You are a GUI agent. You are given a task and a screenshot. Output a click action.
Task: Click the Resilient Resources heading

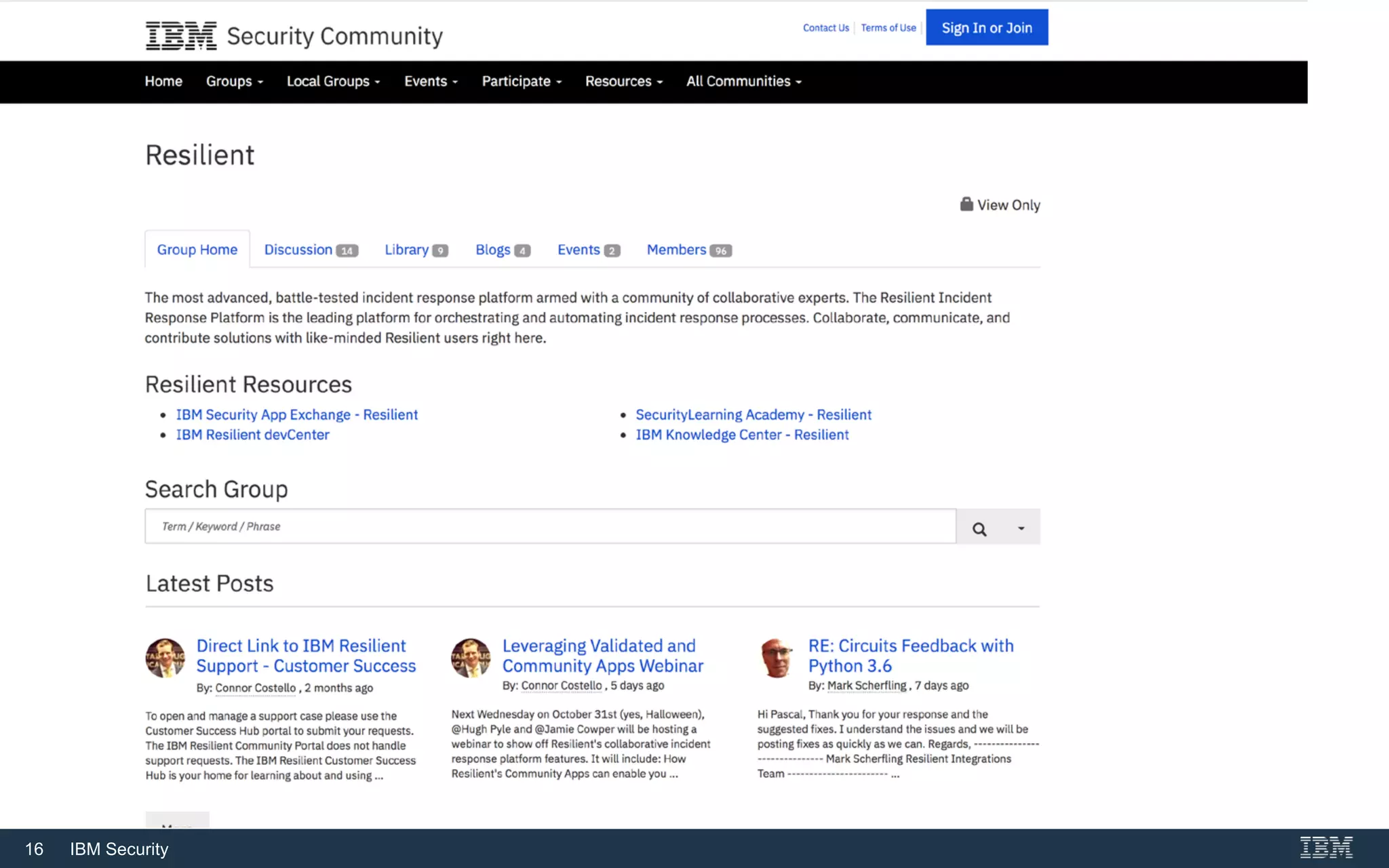(x=248, y=384)
